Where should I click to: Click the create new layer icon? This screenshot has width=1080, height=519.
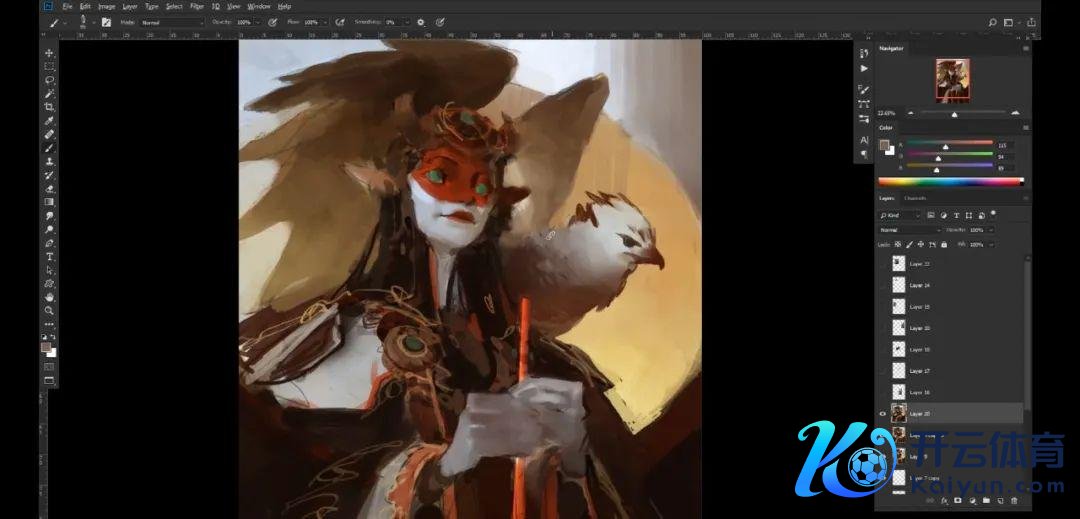pos(1000,500)
